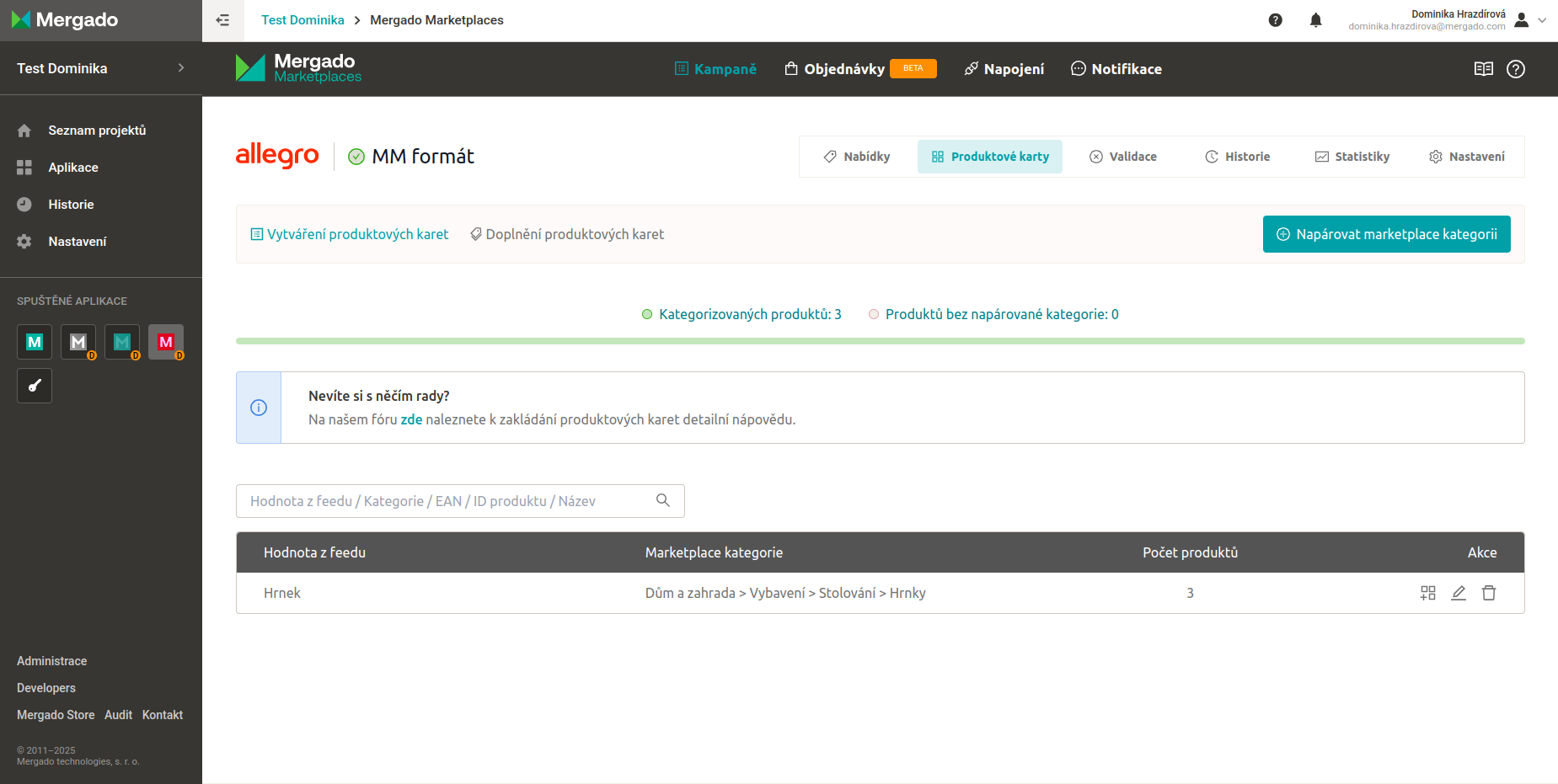Viewport: 1558px width, 784px height.
Task: Launch the first teal Mergado app icon
Action: click(35, 342)
